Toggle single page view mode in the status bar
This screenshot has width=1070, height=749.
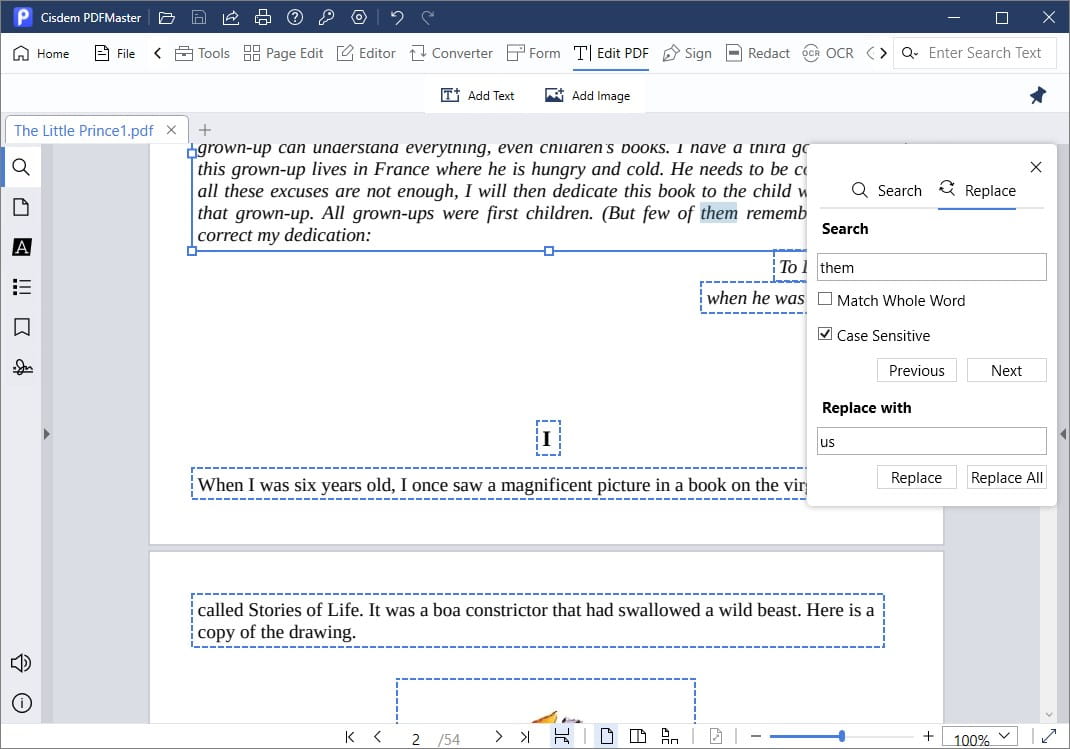click(x=607, y=737)
